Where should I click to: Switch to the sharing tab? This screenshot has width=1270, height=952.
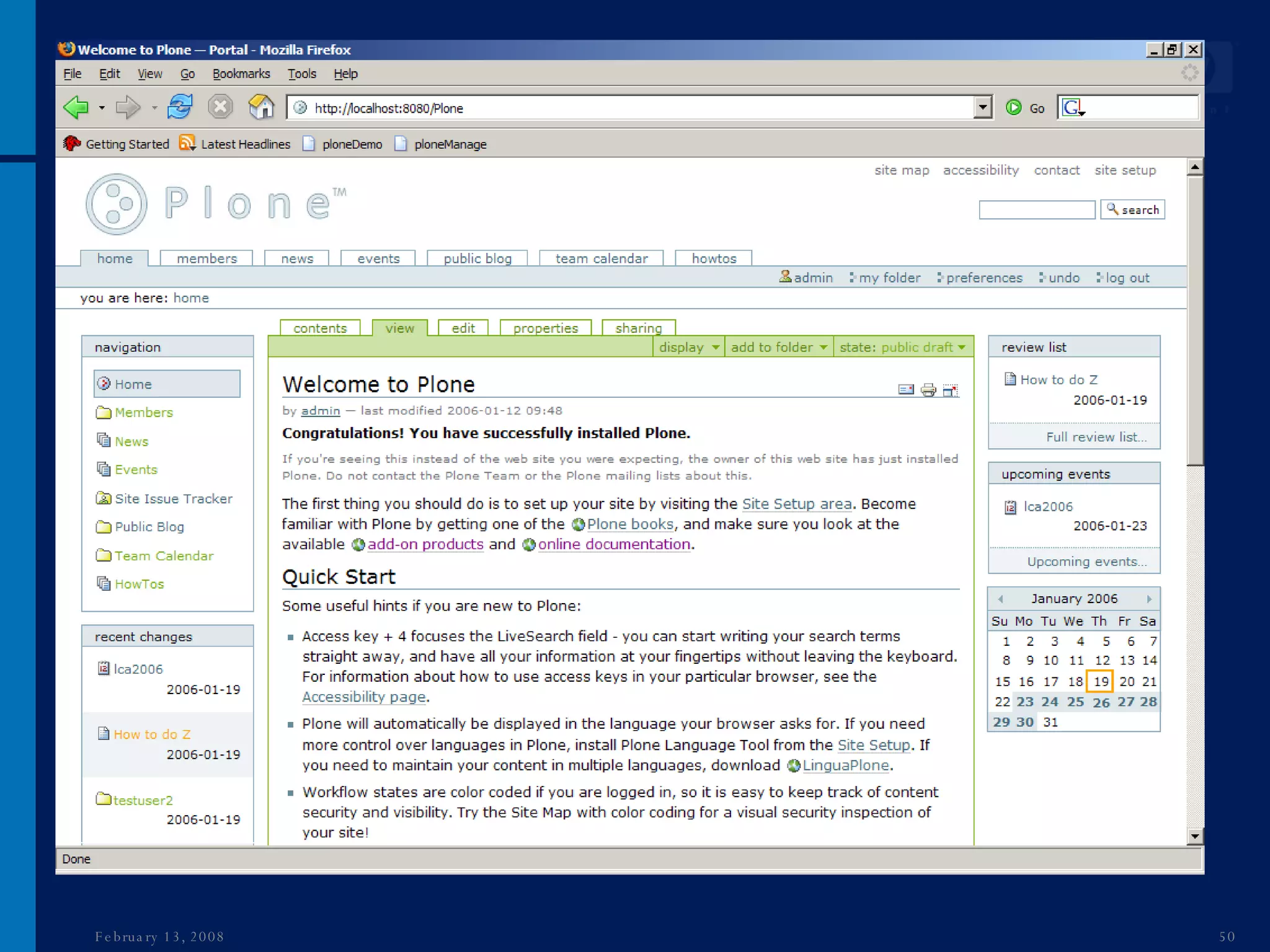tap(639, 328)
